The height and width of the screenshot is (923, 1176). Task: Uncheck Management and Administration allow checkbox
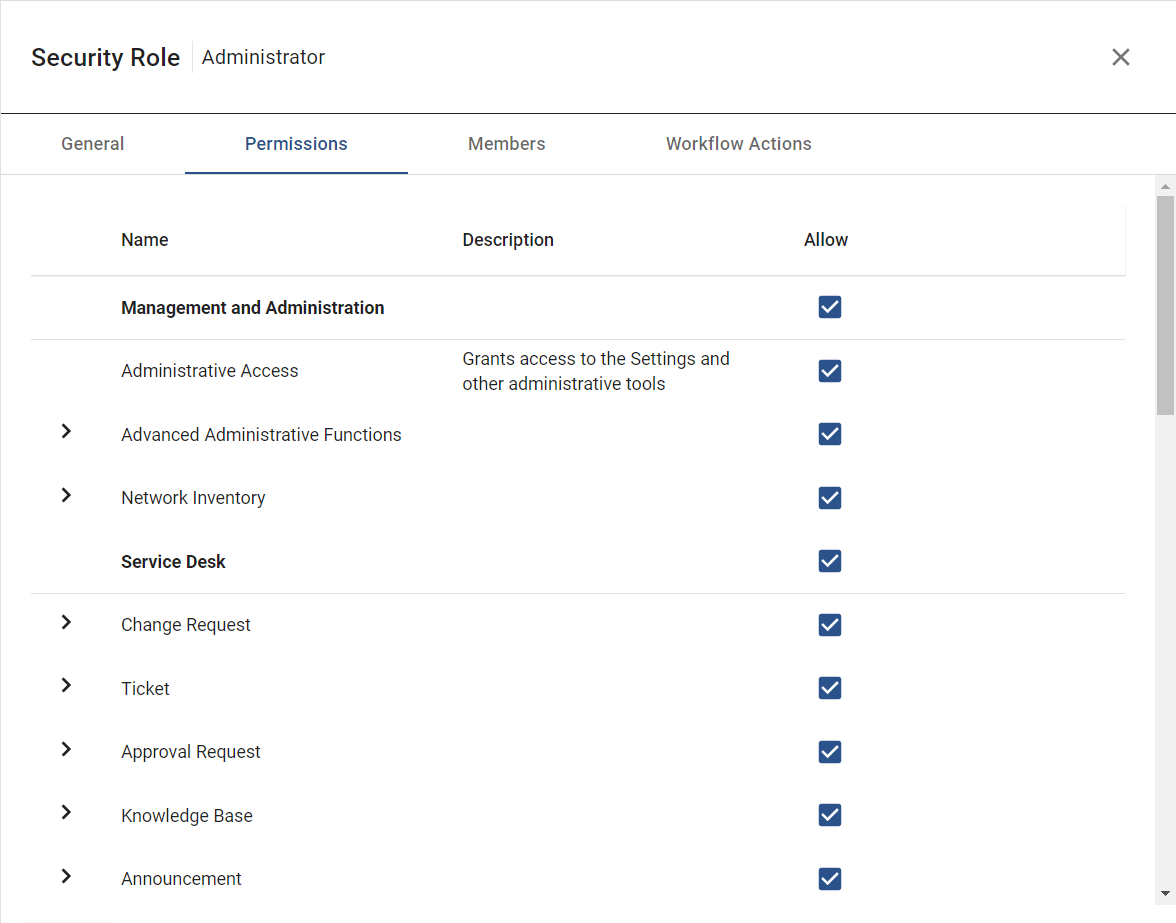(x=830, y=307)
